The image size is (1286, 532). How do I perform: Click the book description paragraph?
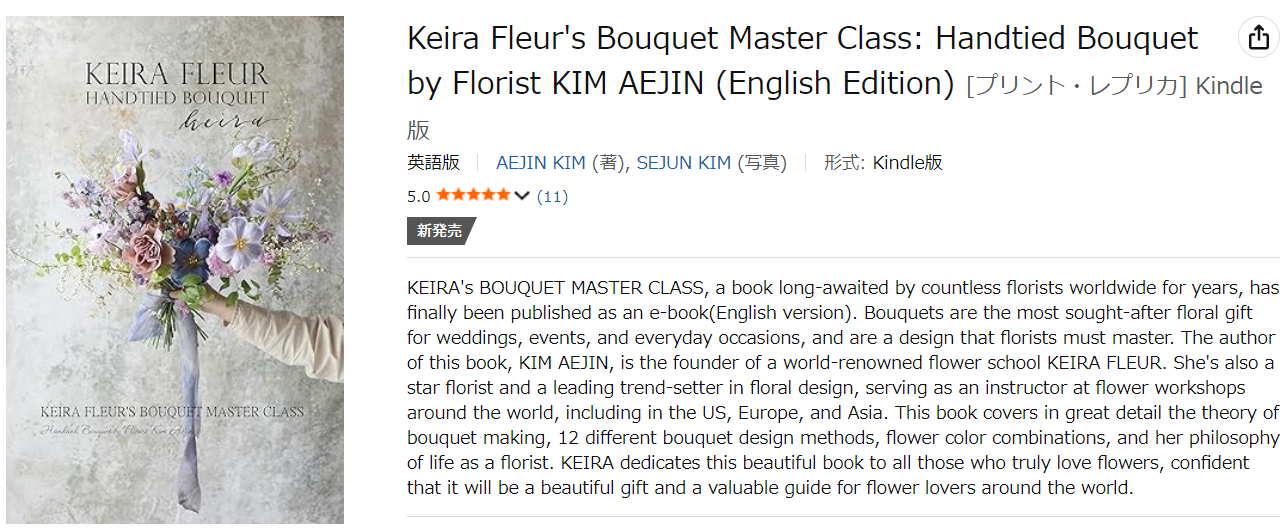pyautogui.click(x=842, y=387)
